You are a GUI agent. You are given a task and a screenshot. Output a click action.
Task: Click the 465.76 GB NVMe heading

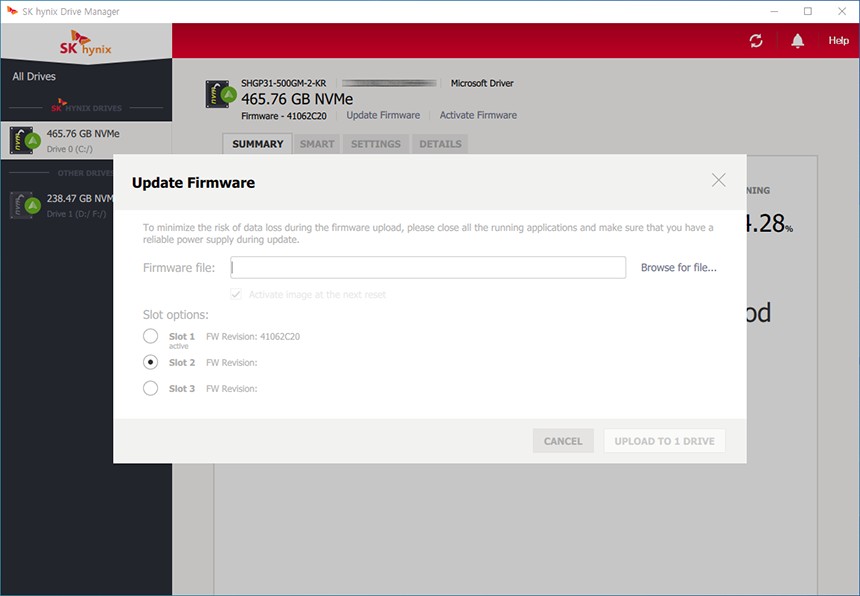point(297,99)
